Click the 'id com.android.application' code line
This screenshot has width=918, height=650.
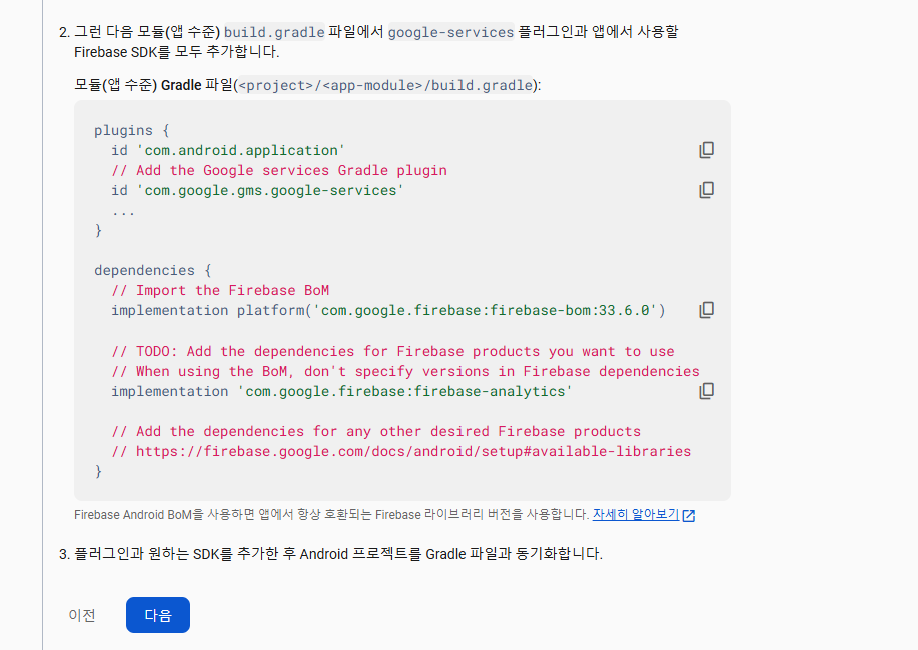click(x=228, y=150)
